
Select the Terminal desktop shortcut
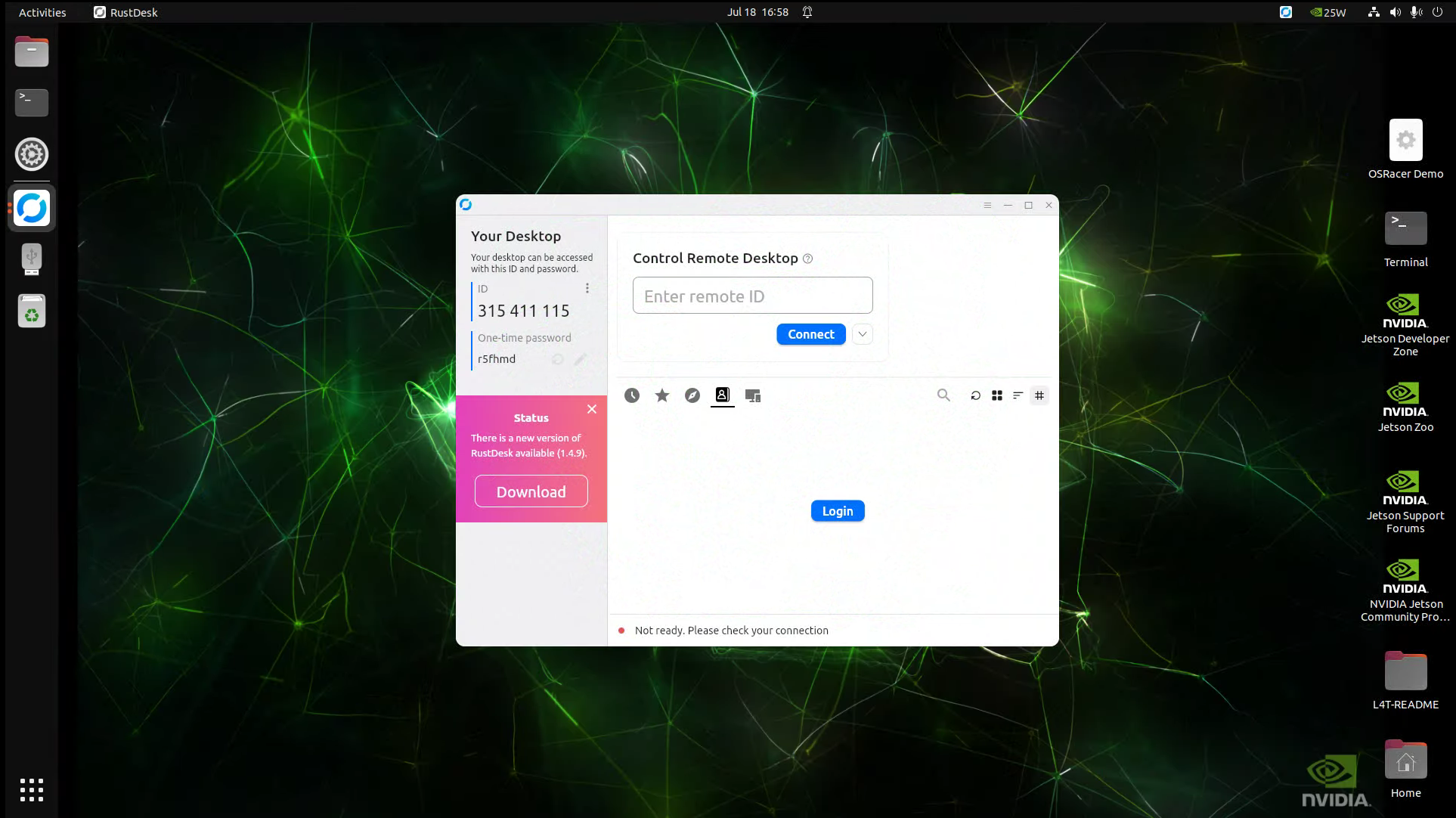pyautogui.click(x=1405, y=240)
